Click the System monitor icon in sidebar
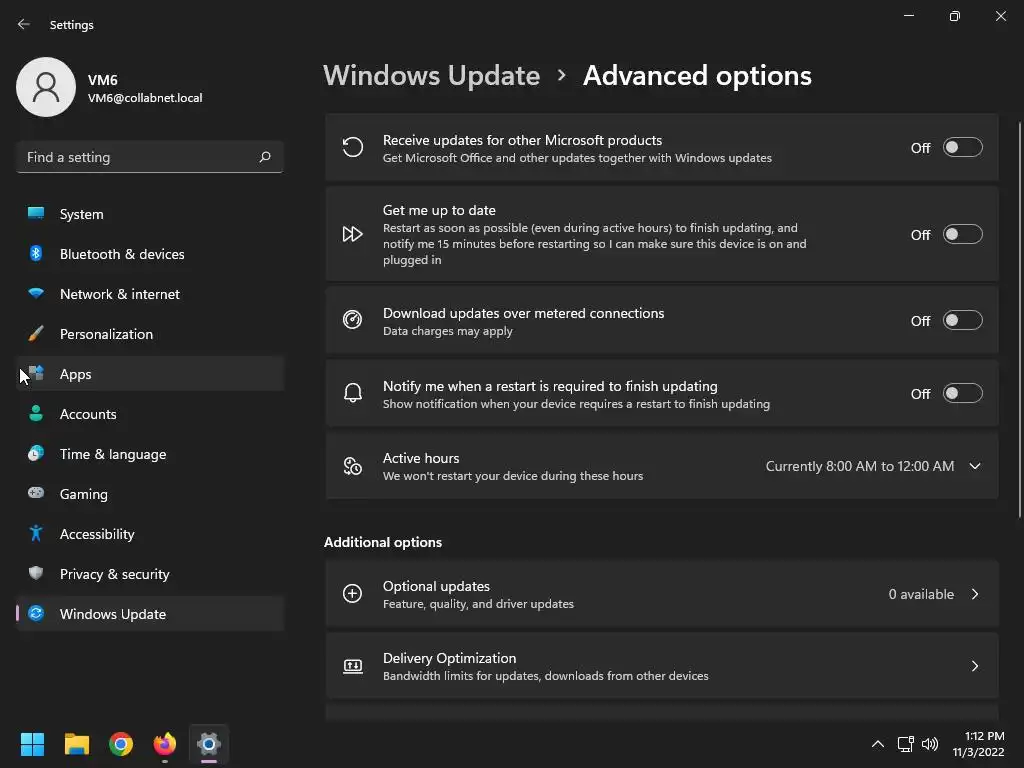 point(36,214)
